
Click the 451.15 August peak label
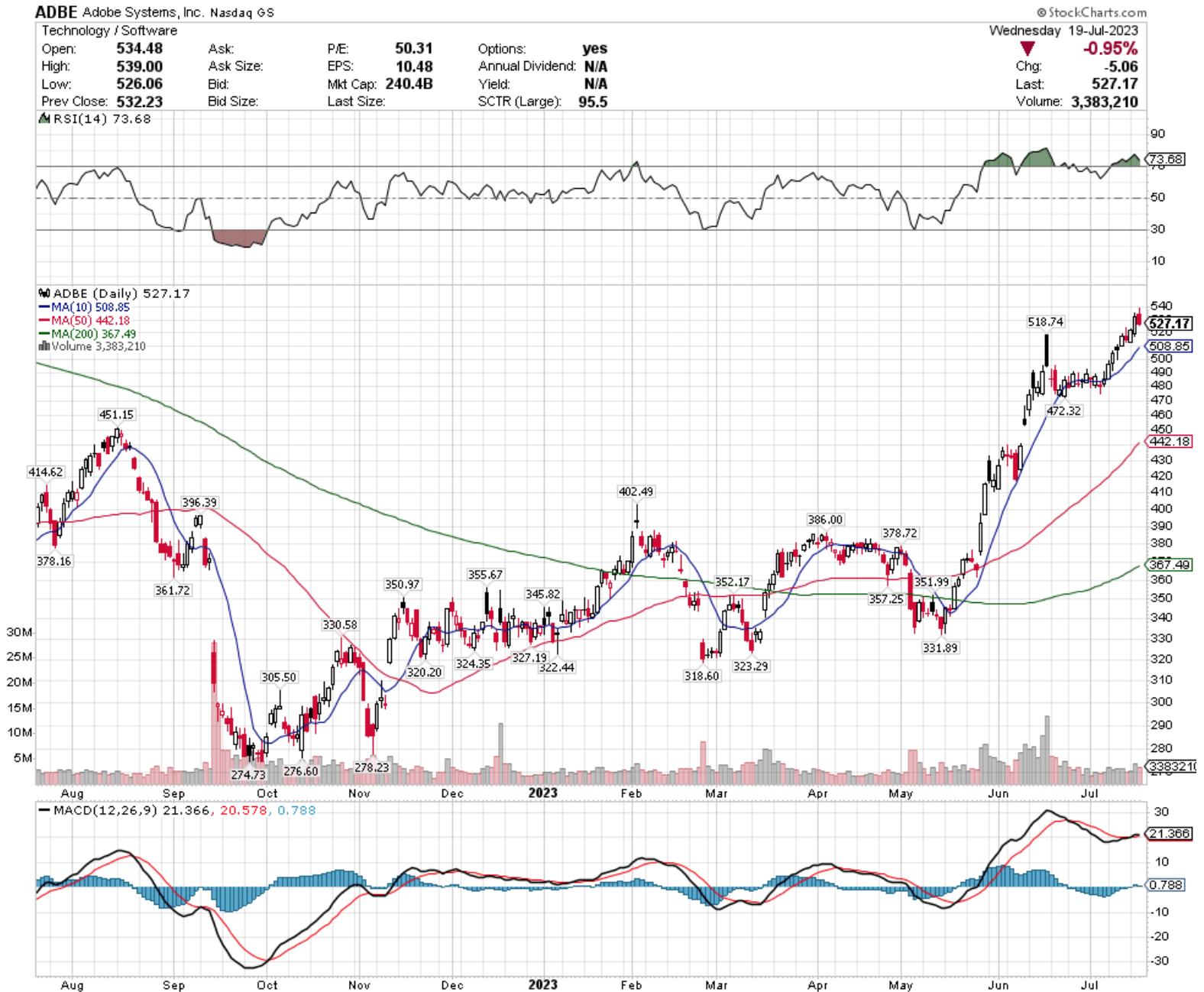[x=116, y=414]
